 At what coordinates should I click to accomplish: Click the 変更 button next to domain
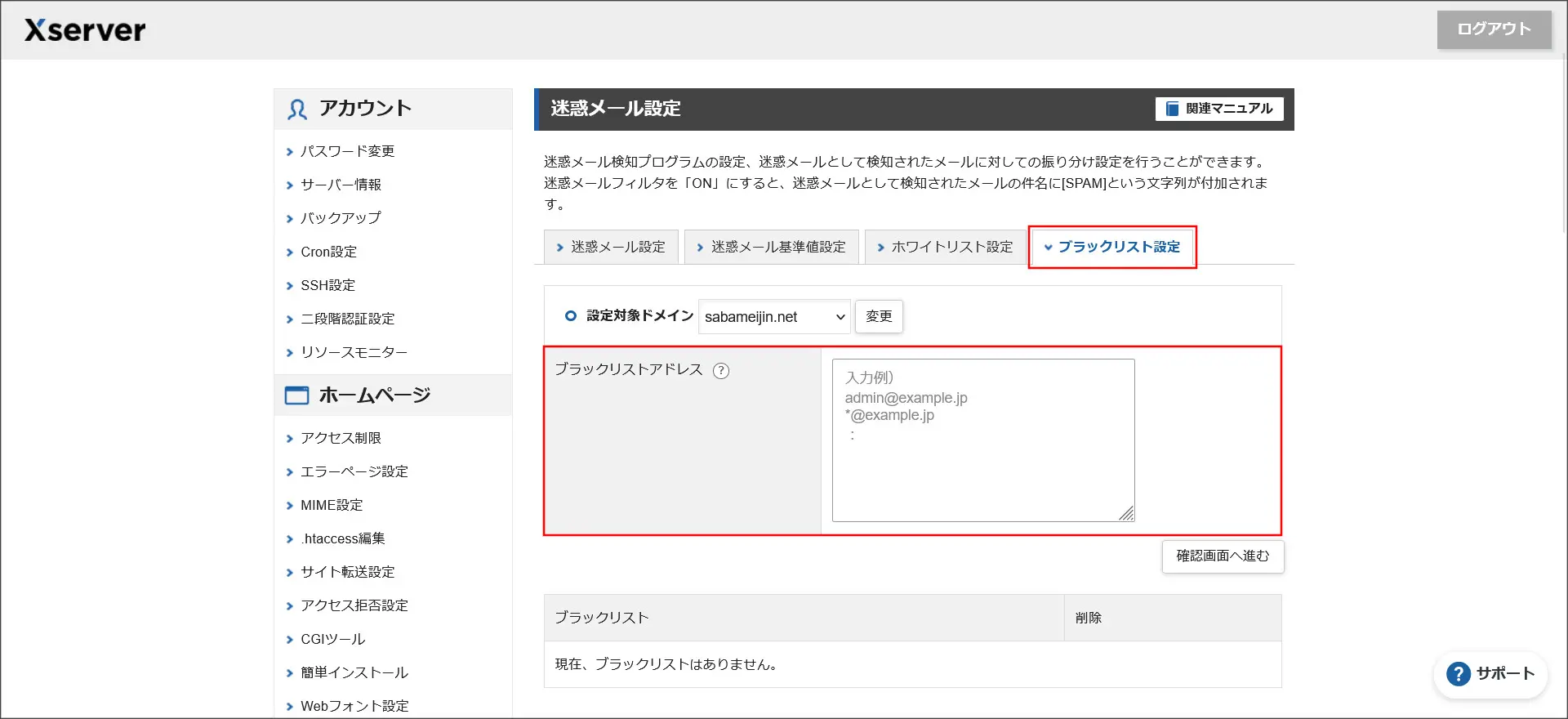879,316
